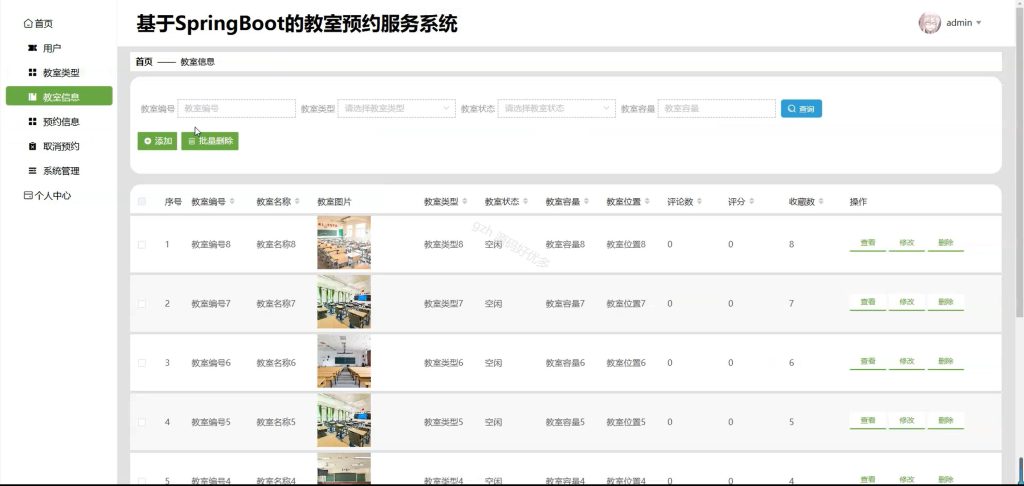Click 删除 for 教室编号5 row

coord(946,421)
